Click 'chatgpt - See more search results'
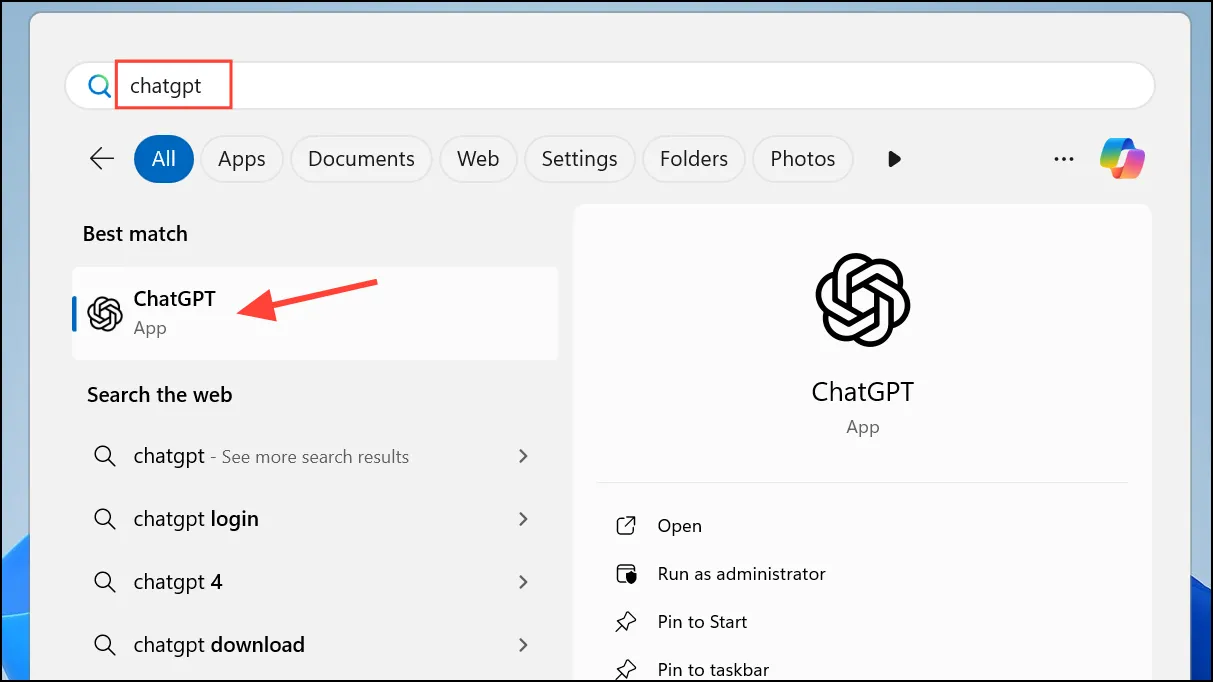Viewport: 1213px width, 682px height. click(x=271, y=457)
